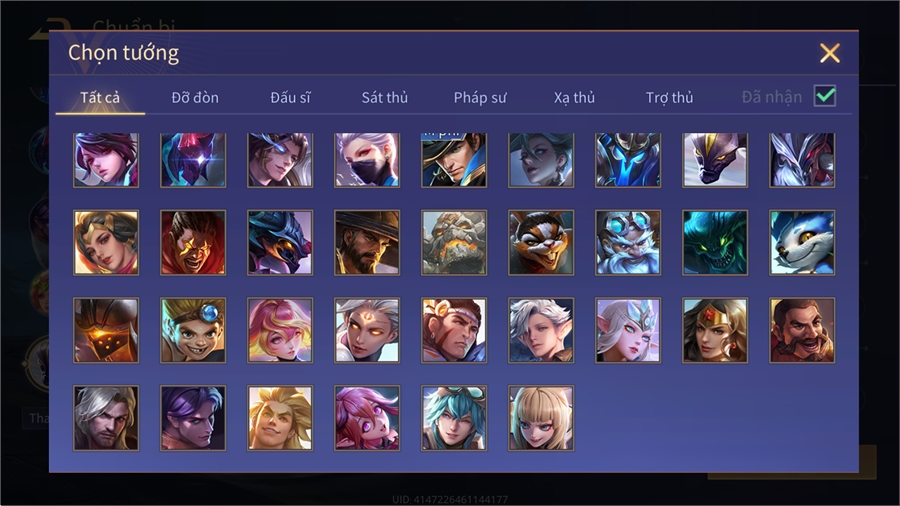This screenshot has height=506, width=900.
Task: Toggle the Đã nhận checkbox
Action: point(825,96)
